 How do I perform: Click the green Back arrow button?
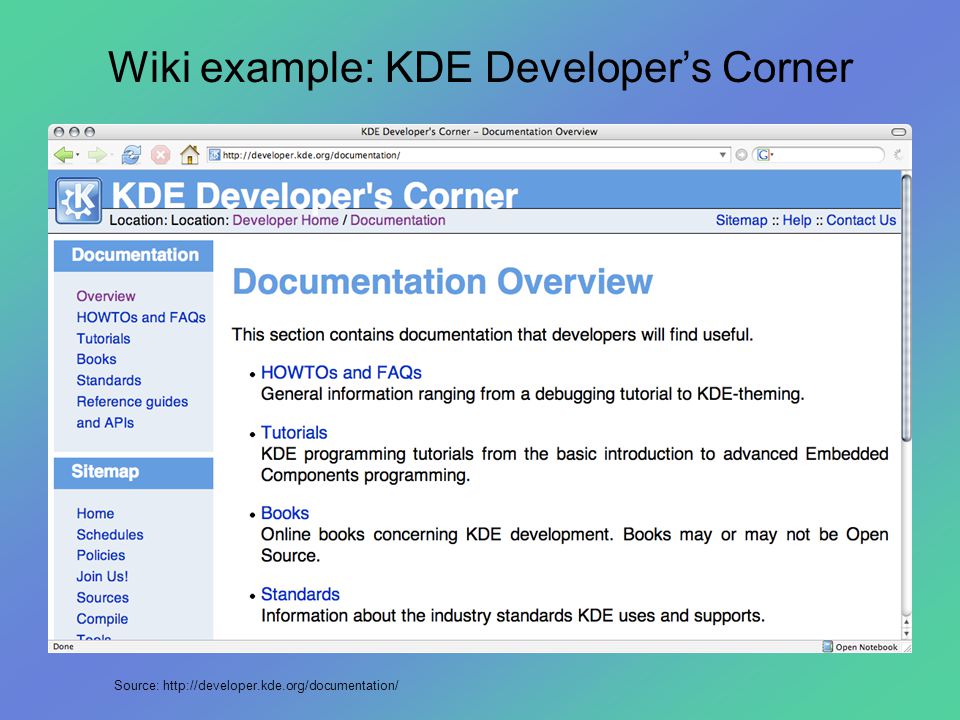63,155
